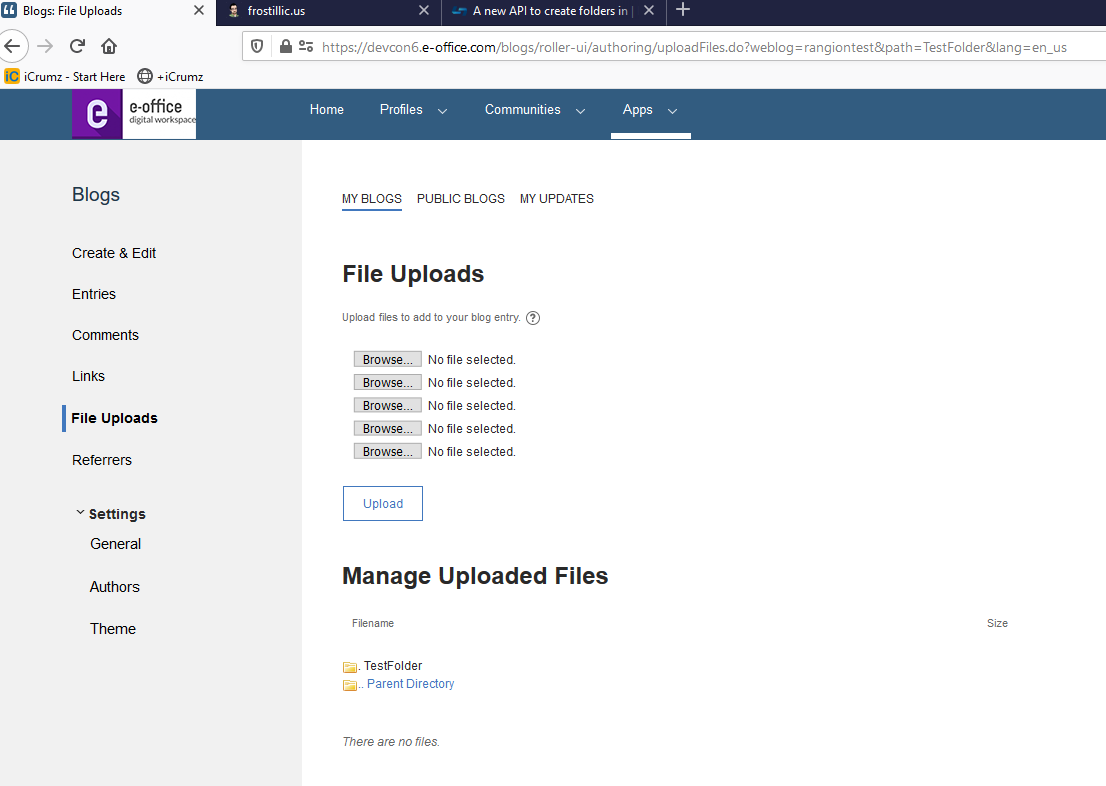
Task: Collapse the Settings section in sidebar
Action: 81,513
